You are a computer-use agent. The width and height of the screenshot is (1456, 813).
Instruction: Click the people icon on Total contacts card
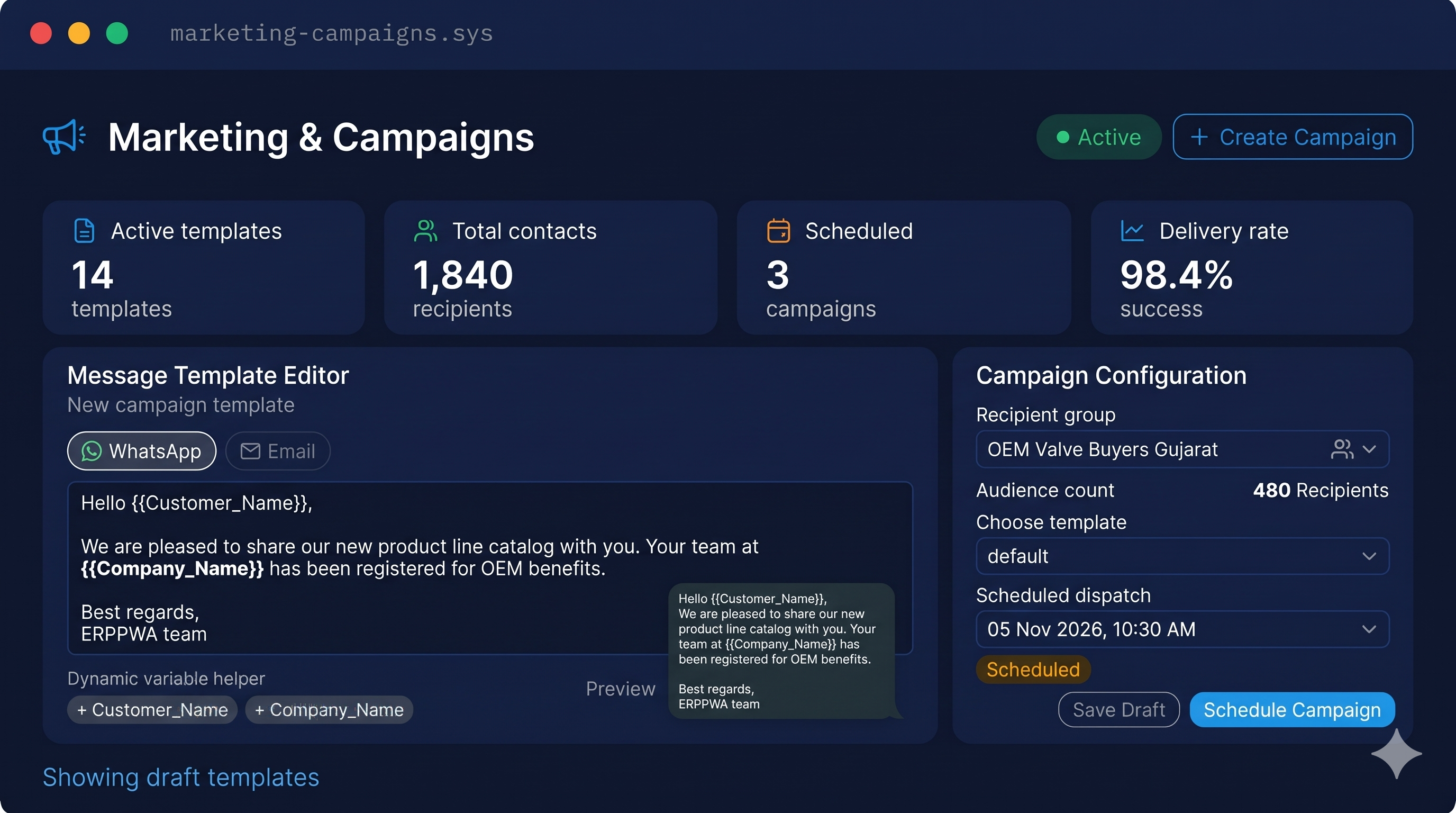click(x=425, y=231)
